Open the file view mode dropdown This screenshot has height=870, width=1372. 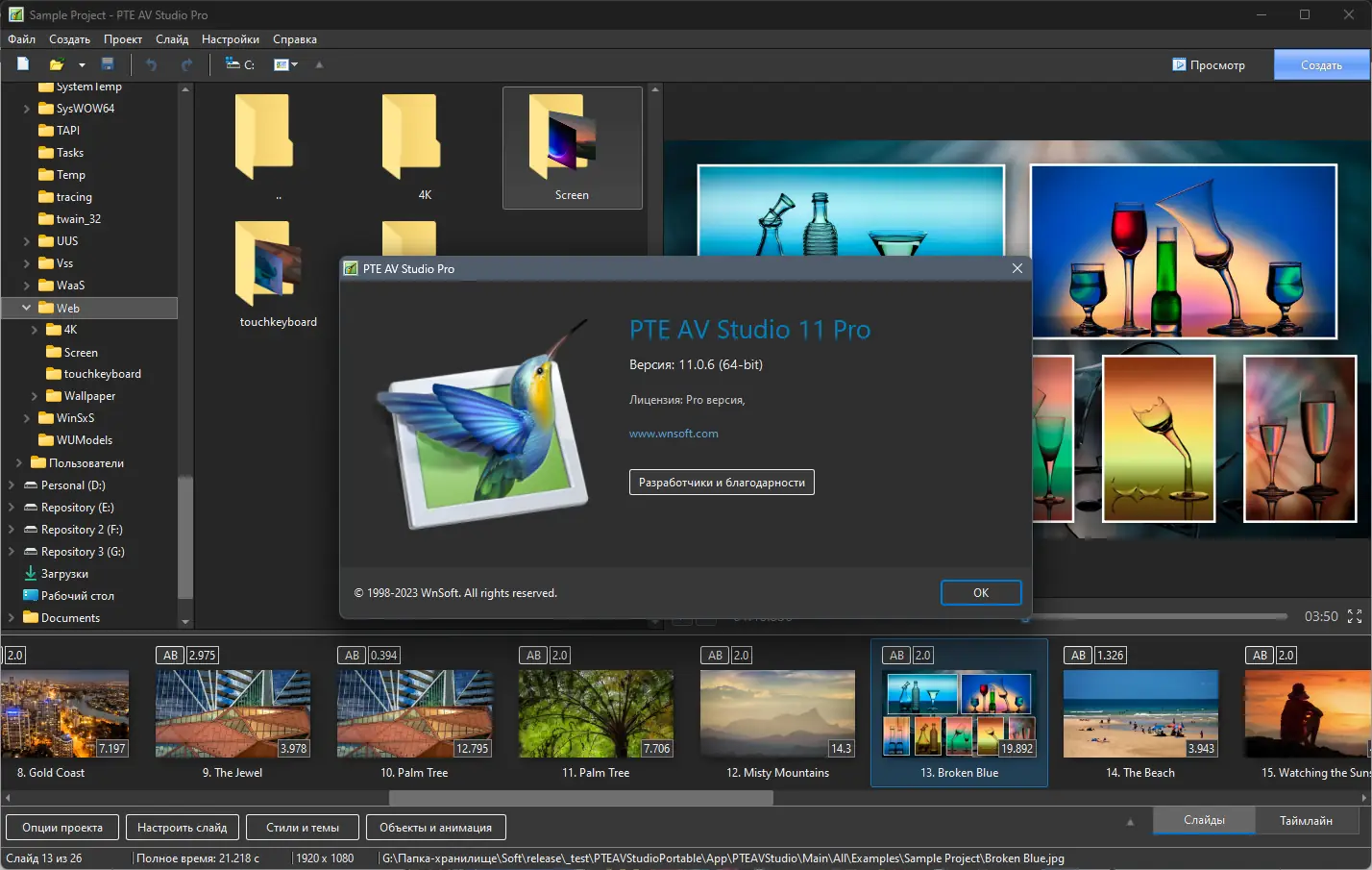click(286, 64)
